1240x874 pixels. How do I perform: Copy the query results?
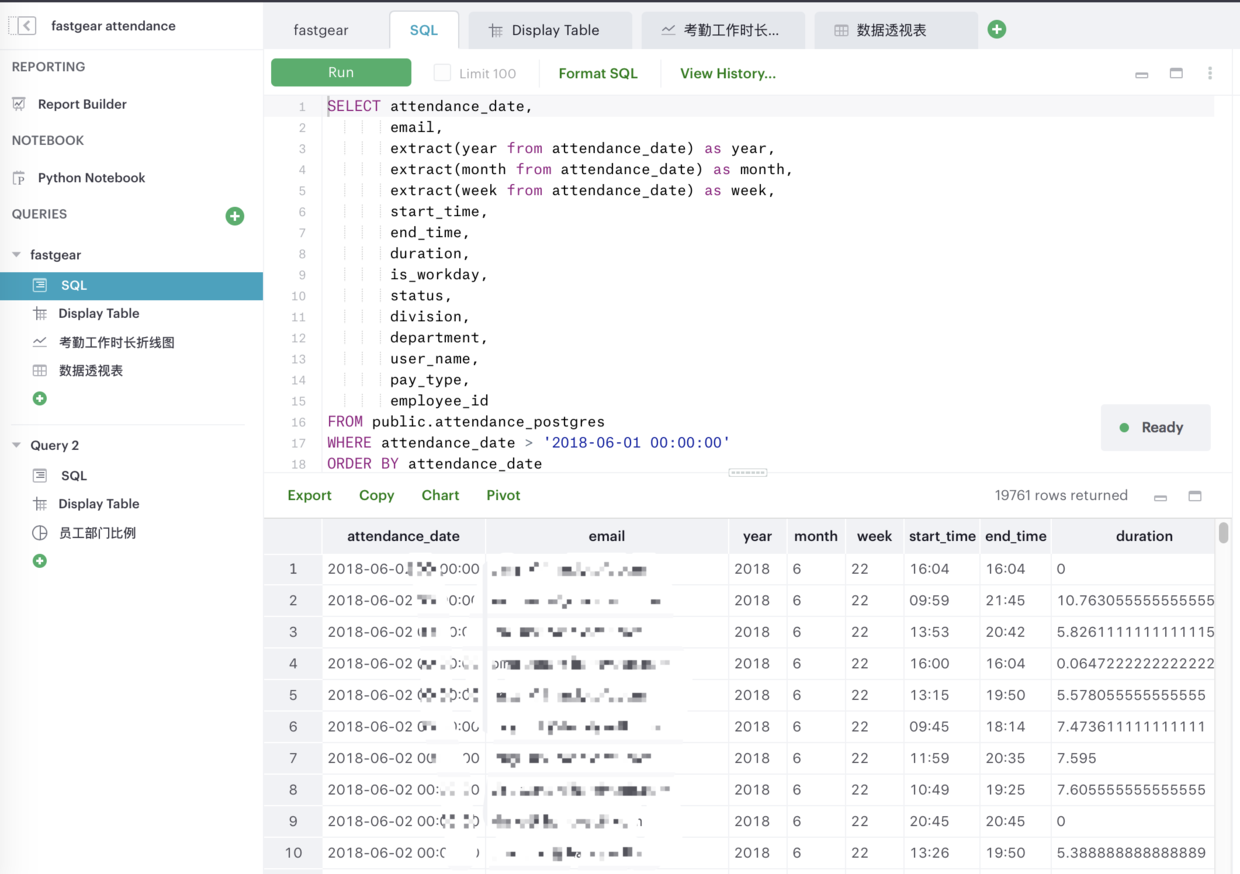click(x=376, y=495)
